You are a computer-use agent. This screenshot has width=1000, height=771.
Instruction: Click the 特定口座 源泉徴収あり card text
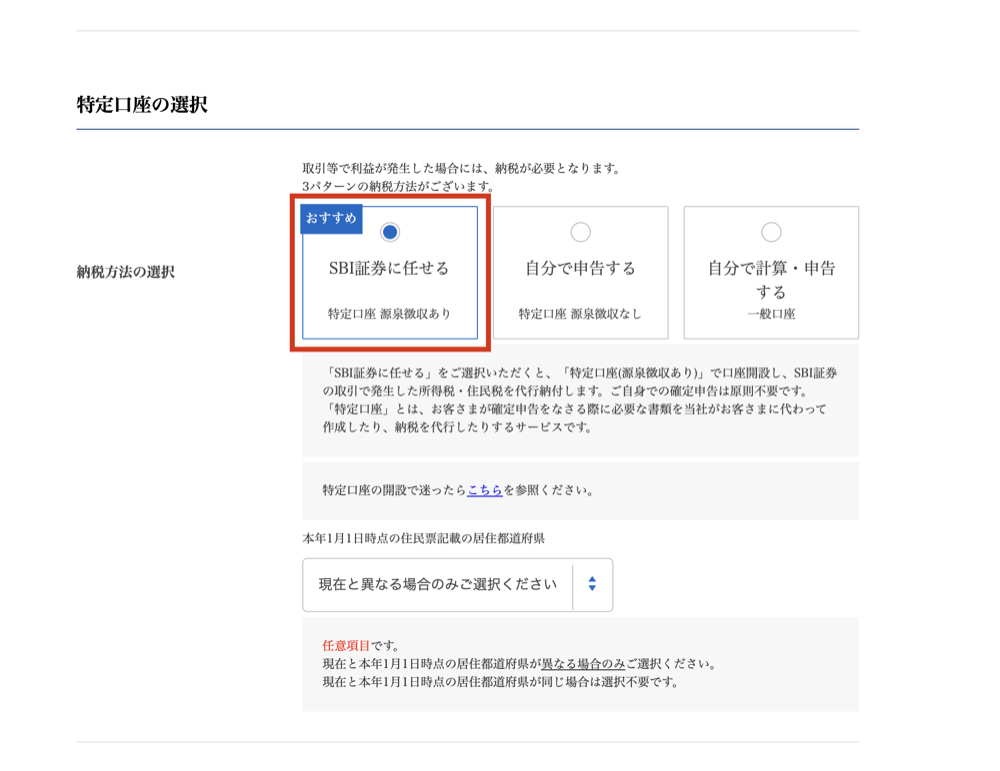(x=390, y=314)
